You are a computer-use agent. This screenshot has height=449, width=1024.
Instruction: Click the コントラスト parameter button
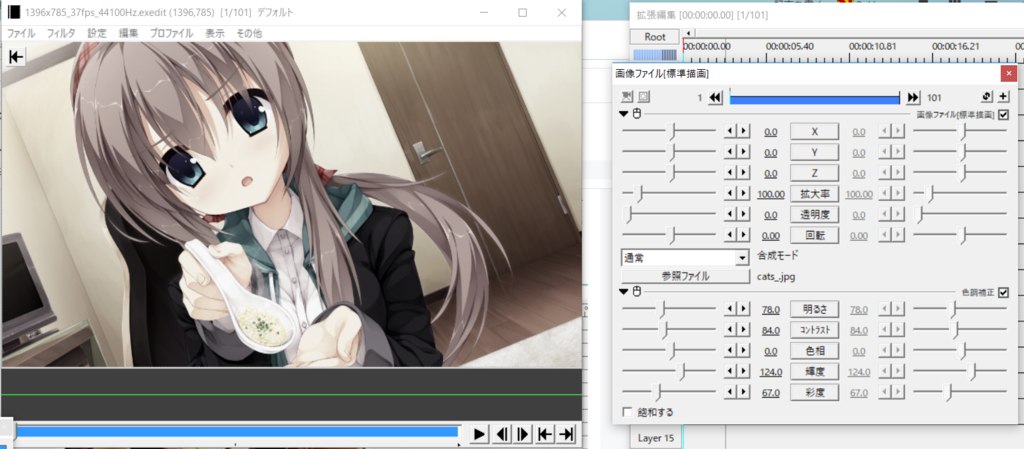(x=814, y=330)
